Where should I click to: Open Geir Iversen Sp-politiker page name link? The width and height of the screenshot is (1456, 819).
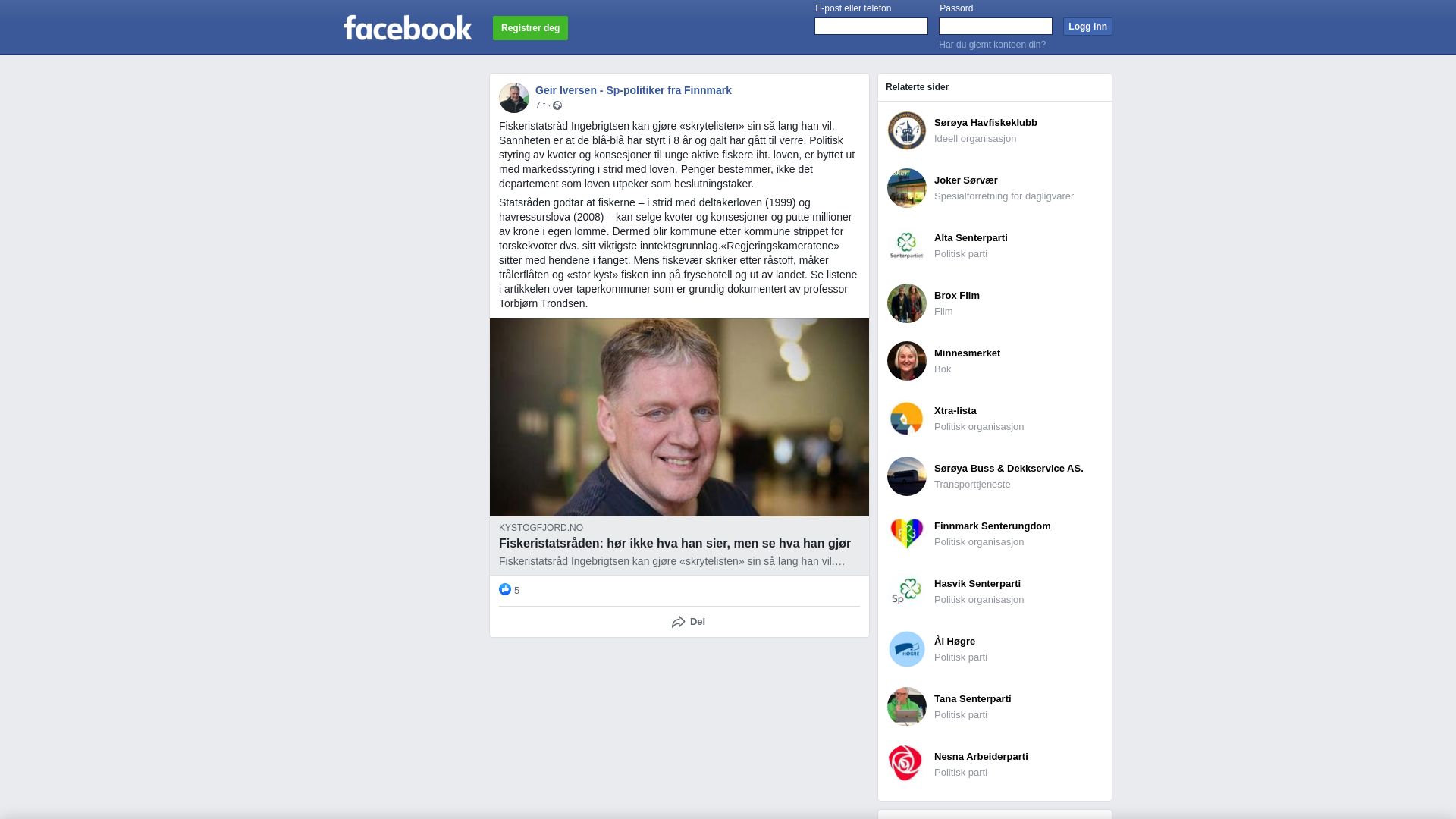click(633, 90)
